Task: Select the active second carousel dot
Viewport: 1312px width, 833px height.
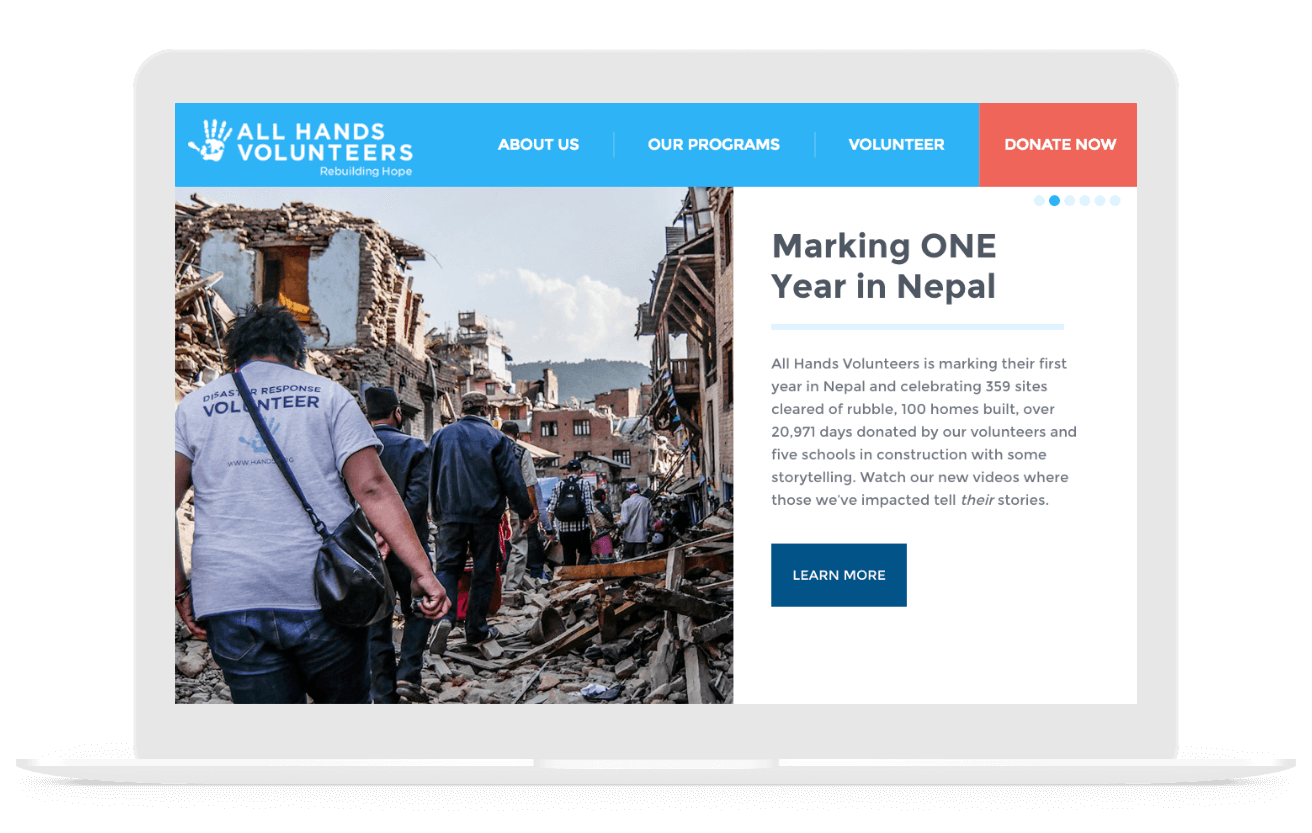Action: pos(1054,201)
